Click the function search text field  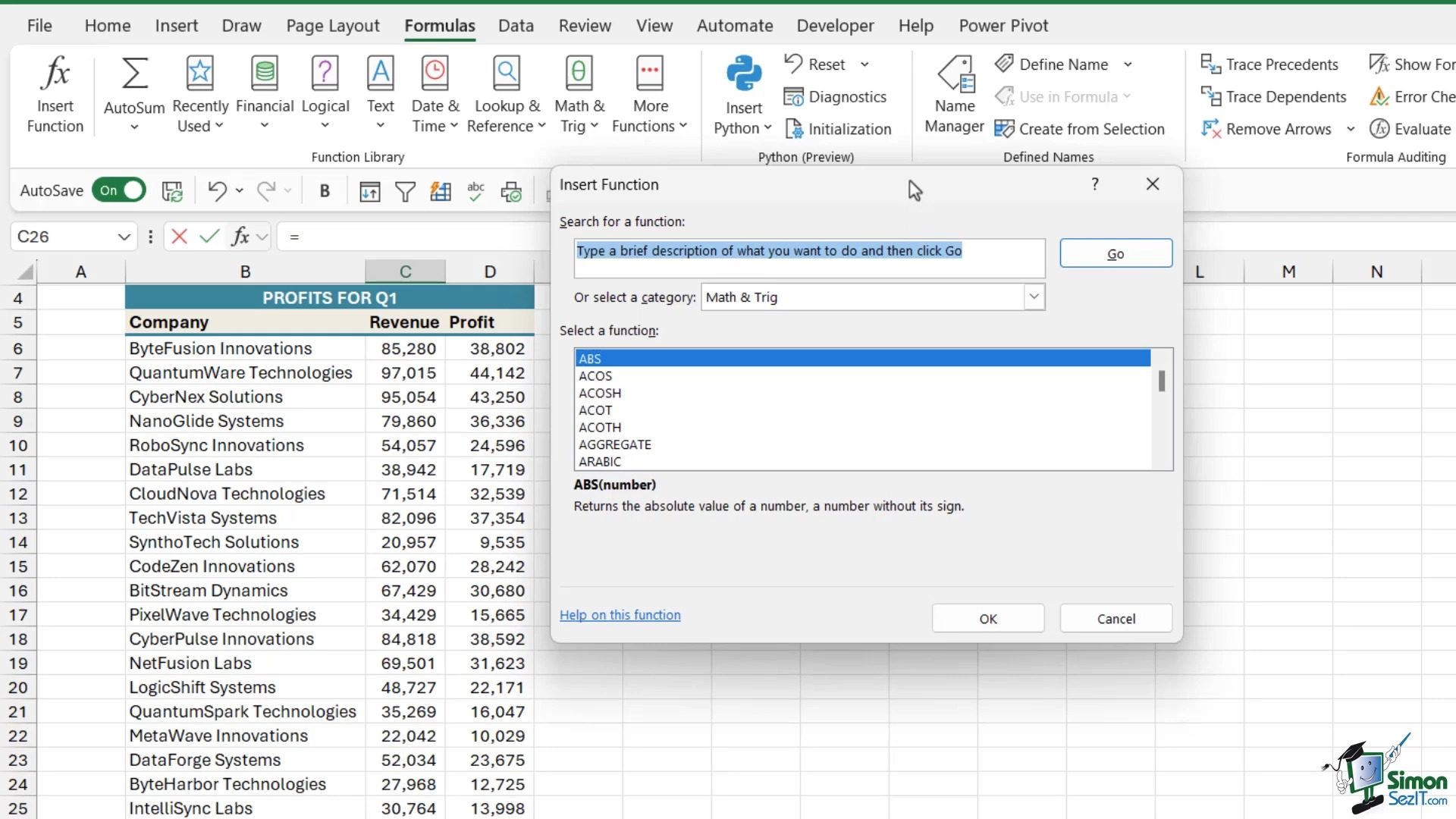click(x=809, y=259)
